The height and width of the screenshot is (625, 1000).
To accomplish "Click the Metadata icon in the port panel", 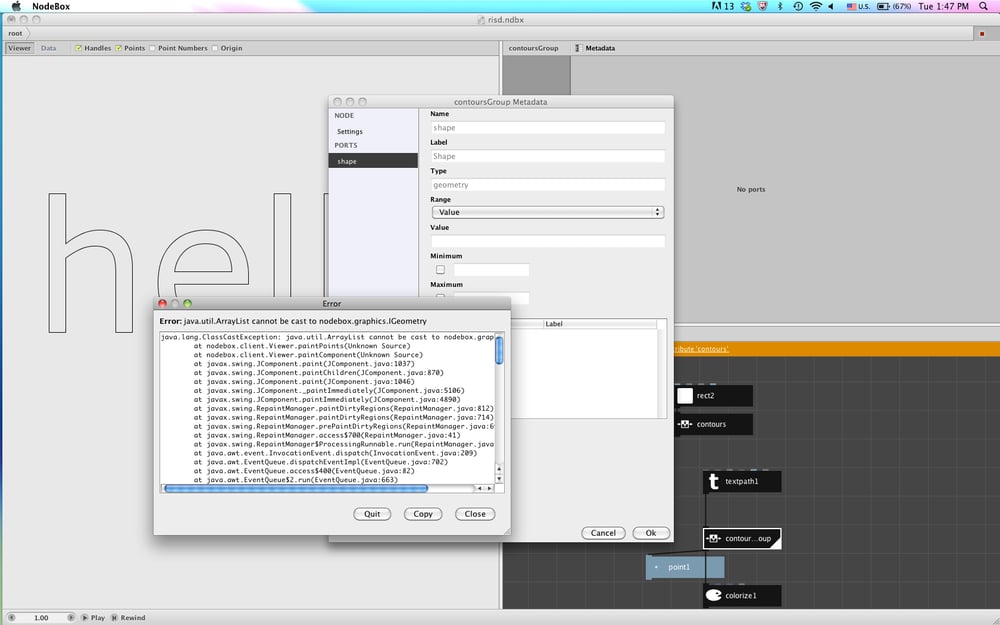I will [578, 48].
